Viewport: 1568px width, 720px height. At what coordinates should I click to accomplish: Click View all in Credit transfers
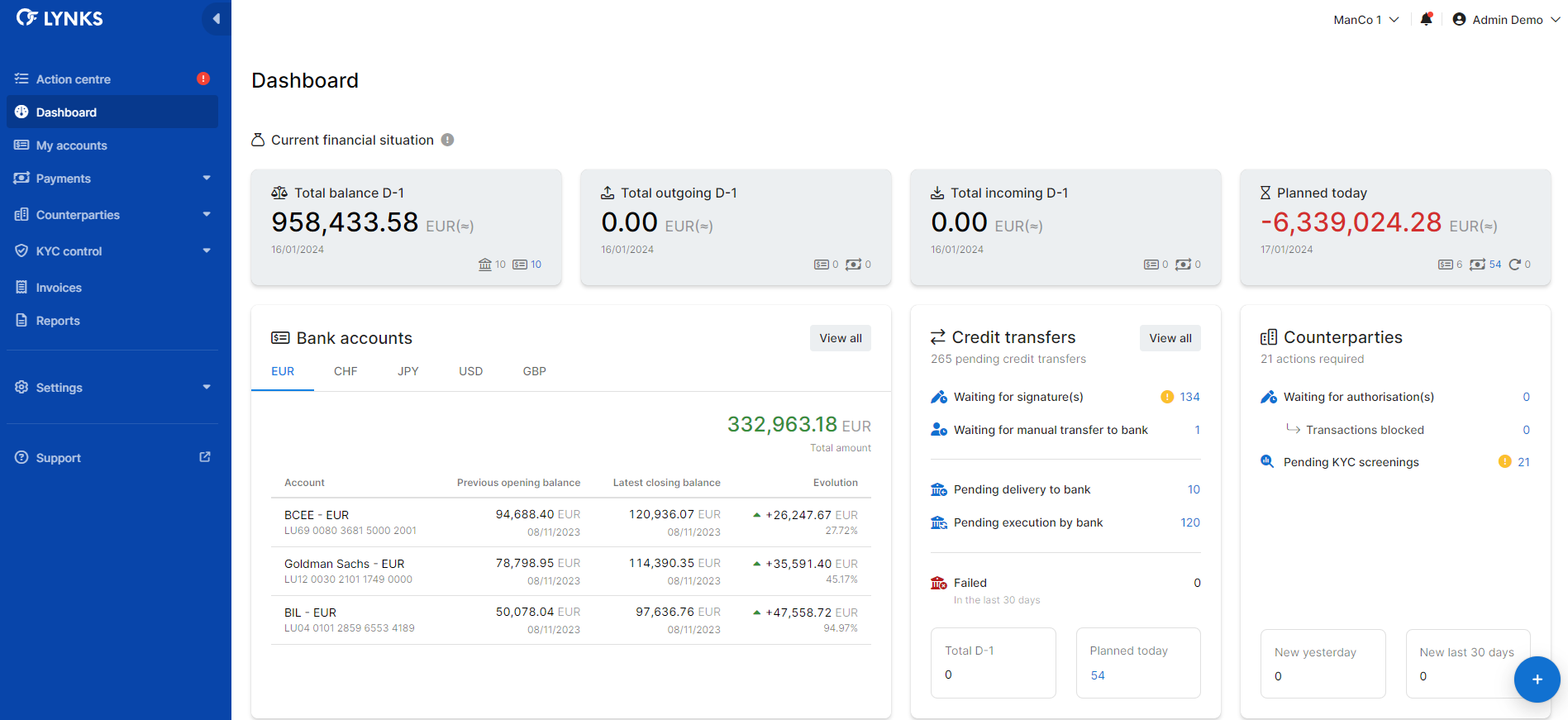pyautogui.click(x=1170, y=338)
